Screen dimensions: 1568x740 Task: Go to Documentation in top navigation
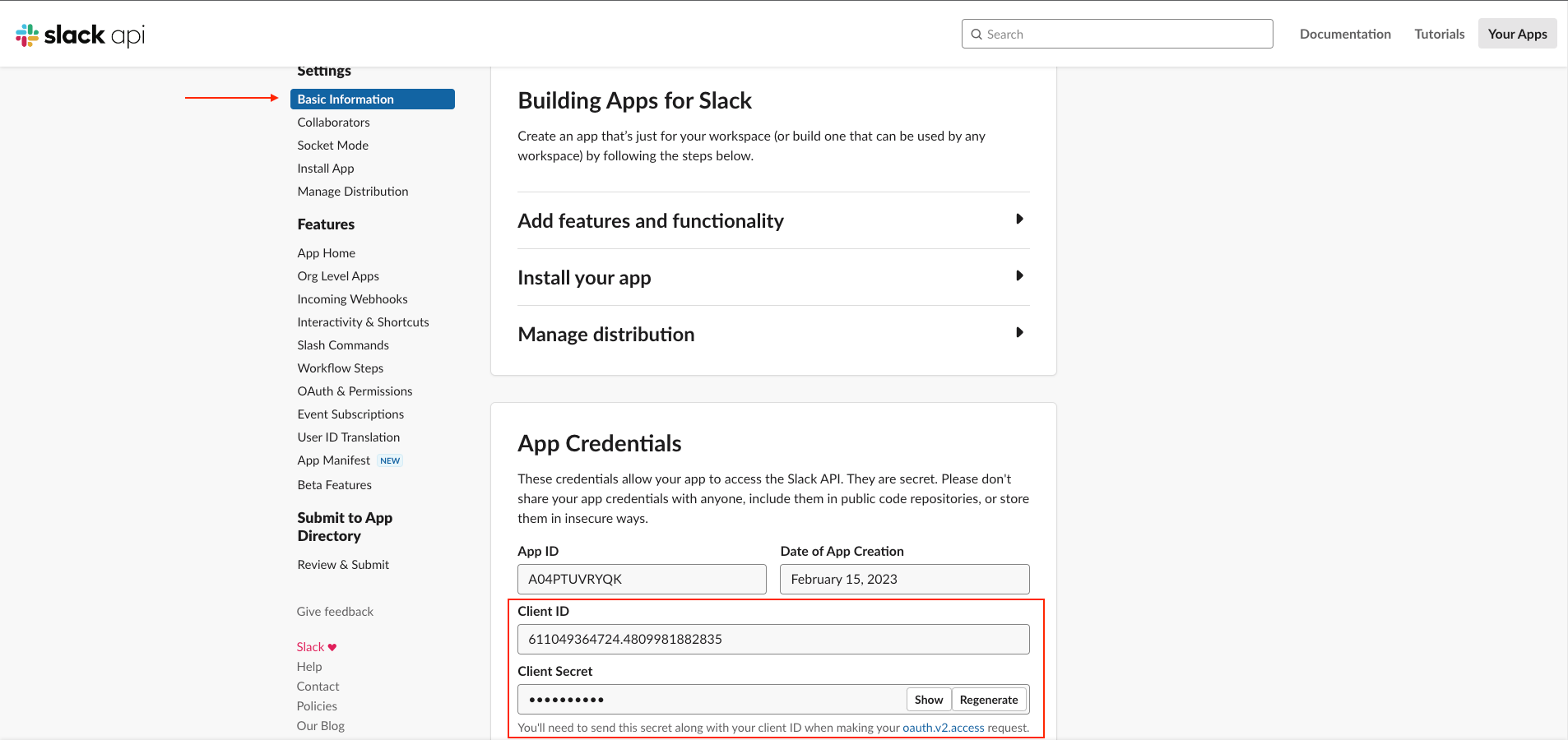coord(1345,34)
